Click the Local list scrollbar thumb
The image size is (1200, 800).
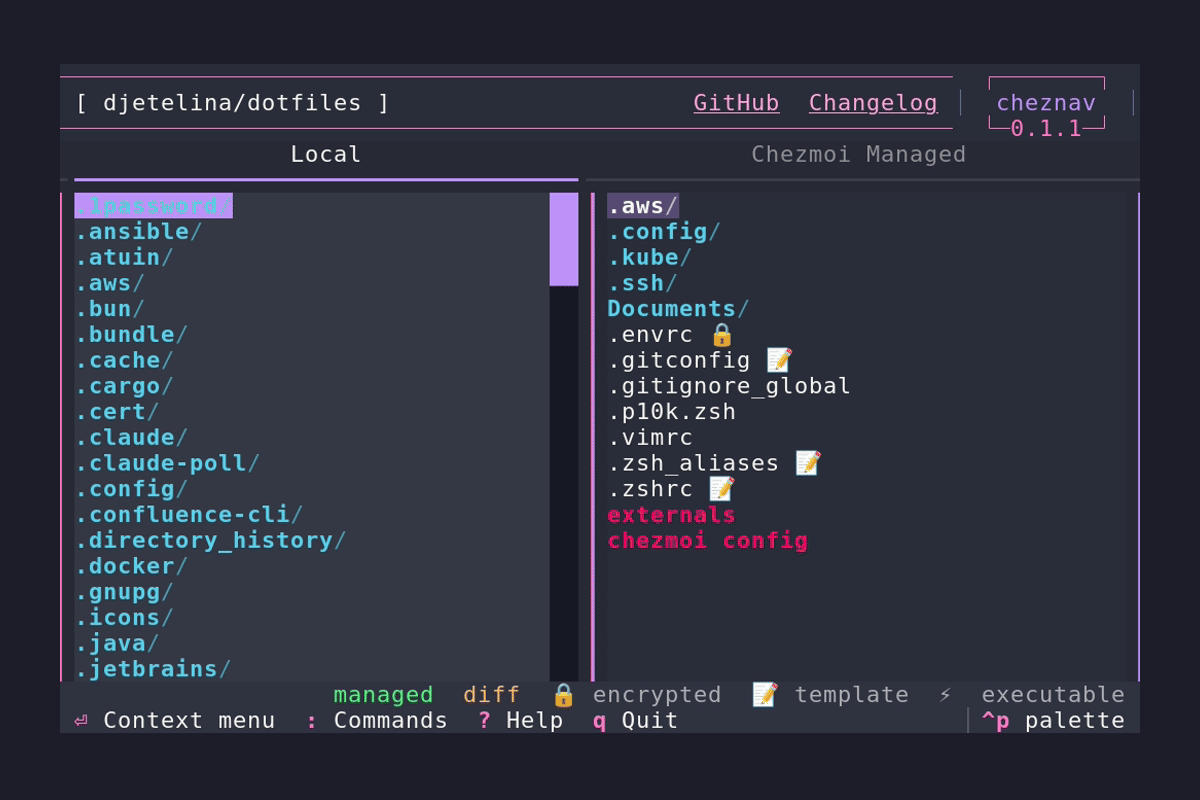click(564, 240)
